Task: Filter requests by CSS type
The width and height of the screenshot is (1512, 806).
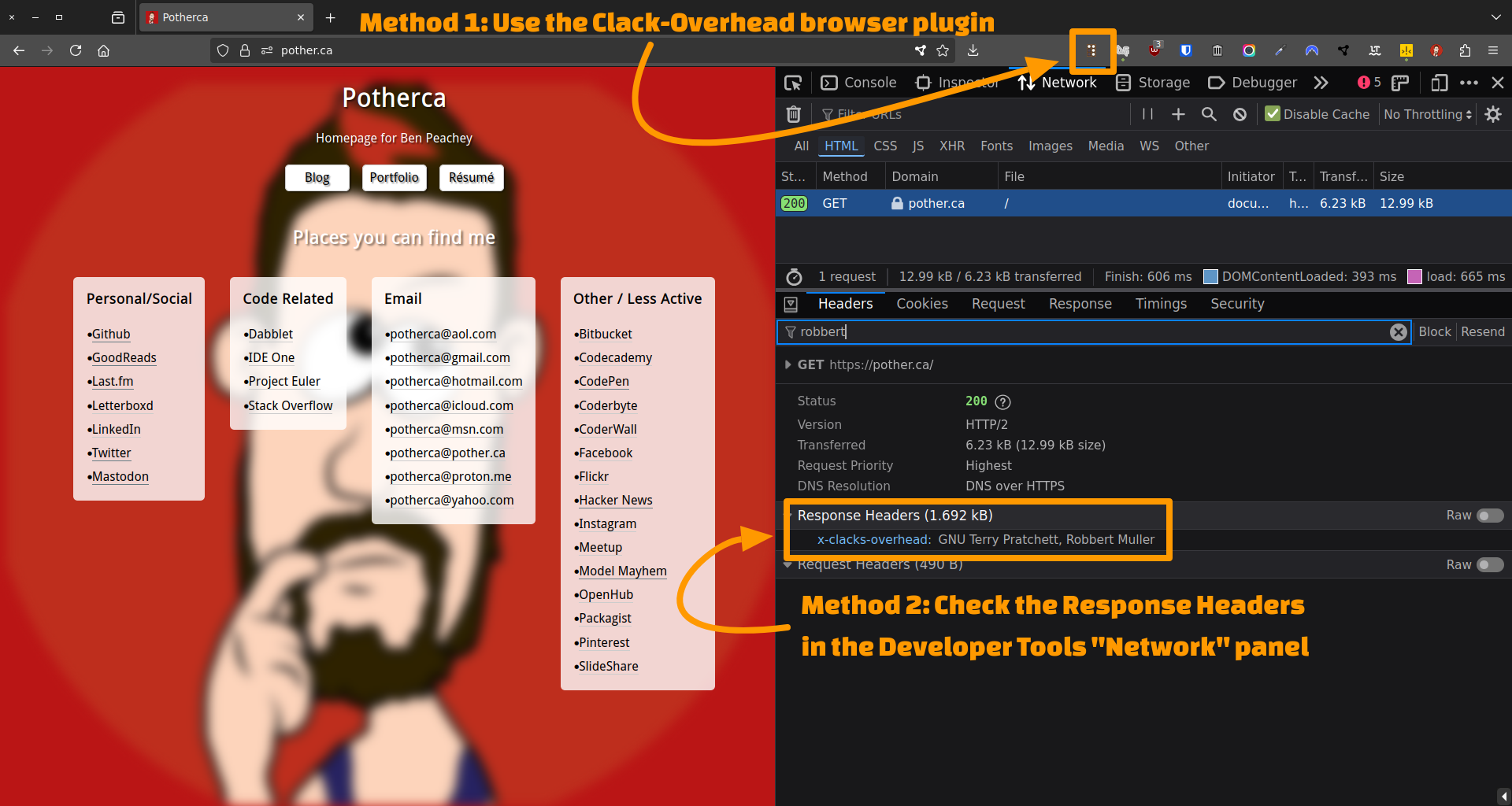Action: 885,146
